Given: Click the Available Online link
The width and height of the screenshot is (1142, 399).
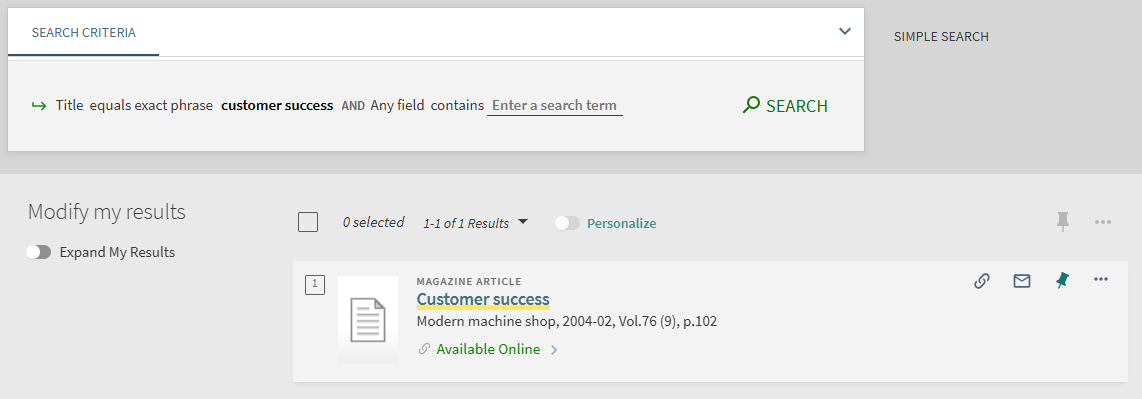Looking at the screenshot, I should (488, 349).
